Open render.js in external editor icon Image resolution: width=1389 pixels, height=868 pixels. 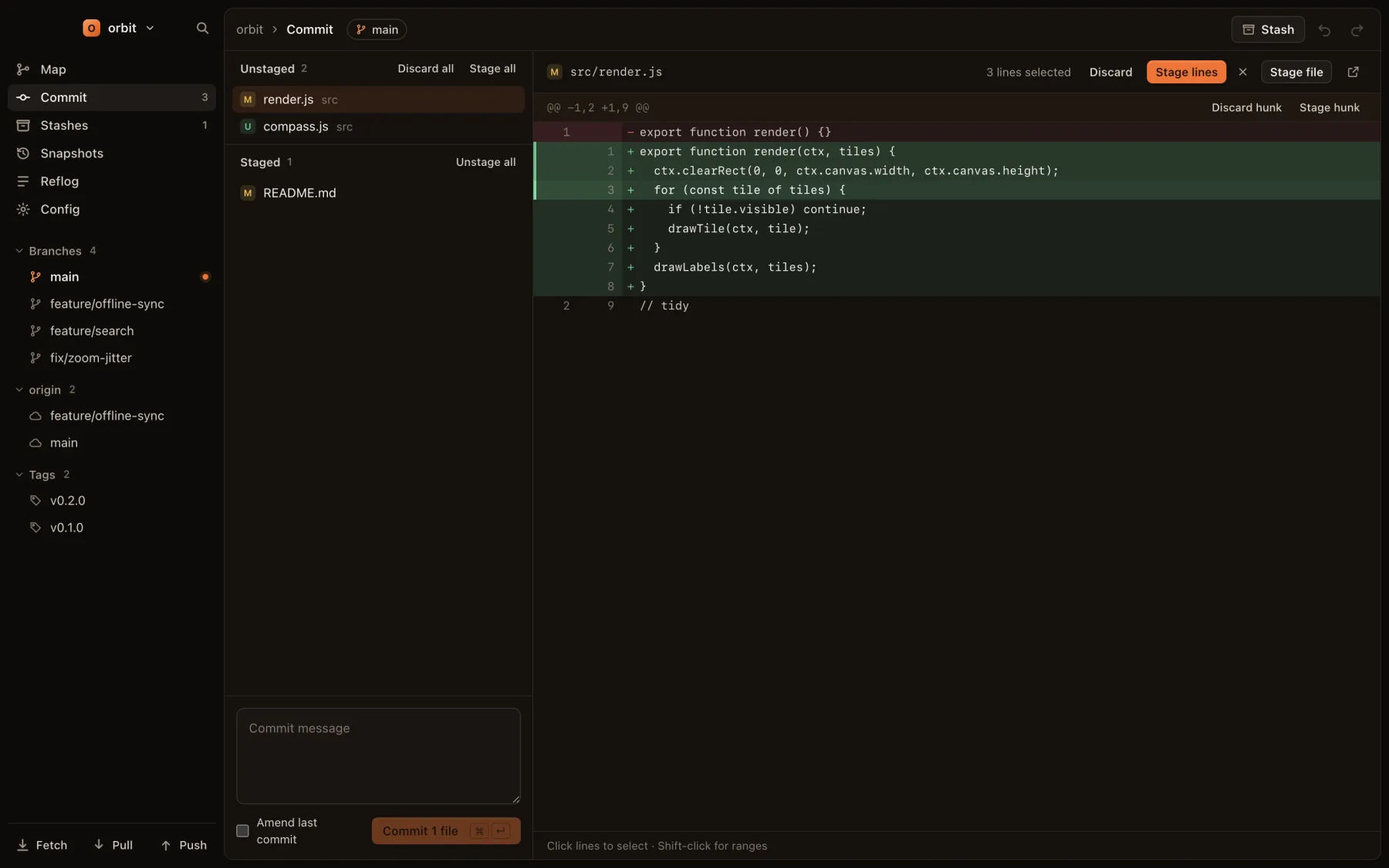coord(1353,72)
